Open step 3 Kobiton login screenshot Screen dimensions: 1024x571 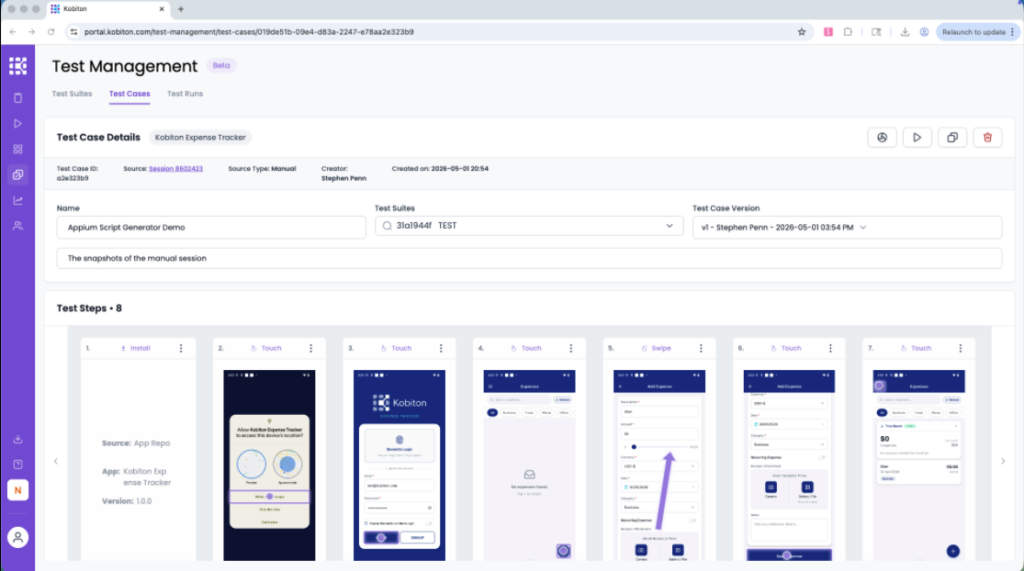coord(399,465)
